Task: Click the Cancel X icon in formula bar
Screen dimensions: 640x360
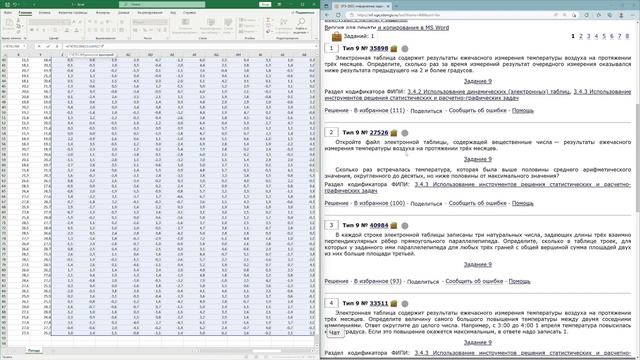Action: coord(40,47)
